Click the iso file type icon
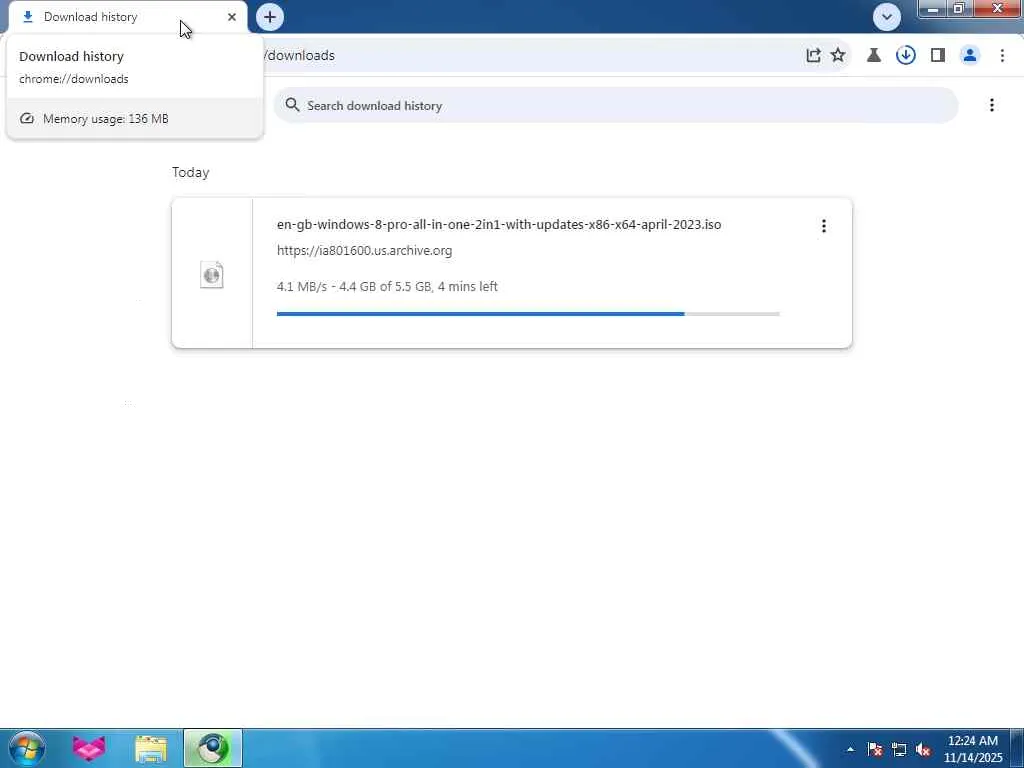Image resolution: width=1024 pixels, height=768 pixels. pyautogui.click(x=212, y=275)
